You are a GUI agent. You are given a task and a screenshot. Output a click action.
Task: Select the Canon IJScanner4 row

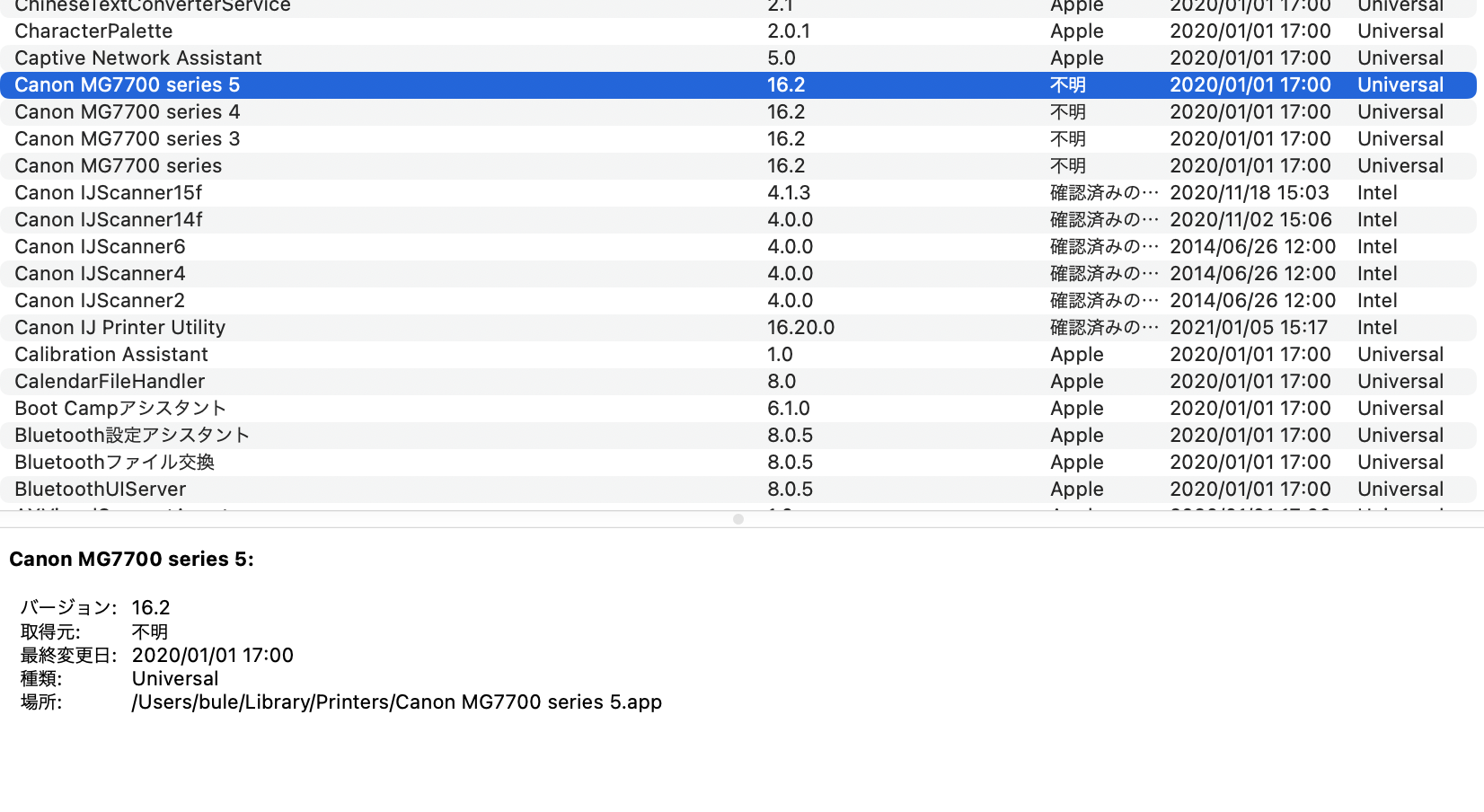pos(738,274)
